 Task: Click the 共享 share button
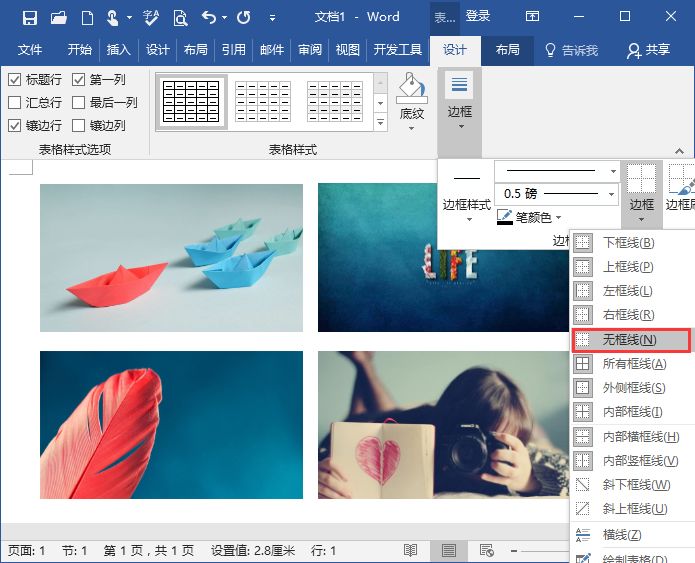point(648,50)
